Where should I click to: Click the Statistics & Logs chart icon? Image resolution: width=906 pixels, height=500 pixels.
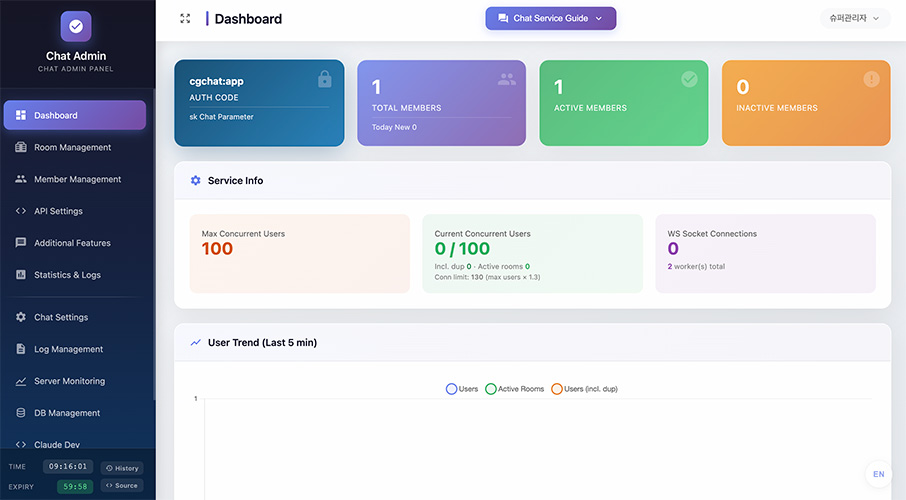21,275
